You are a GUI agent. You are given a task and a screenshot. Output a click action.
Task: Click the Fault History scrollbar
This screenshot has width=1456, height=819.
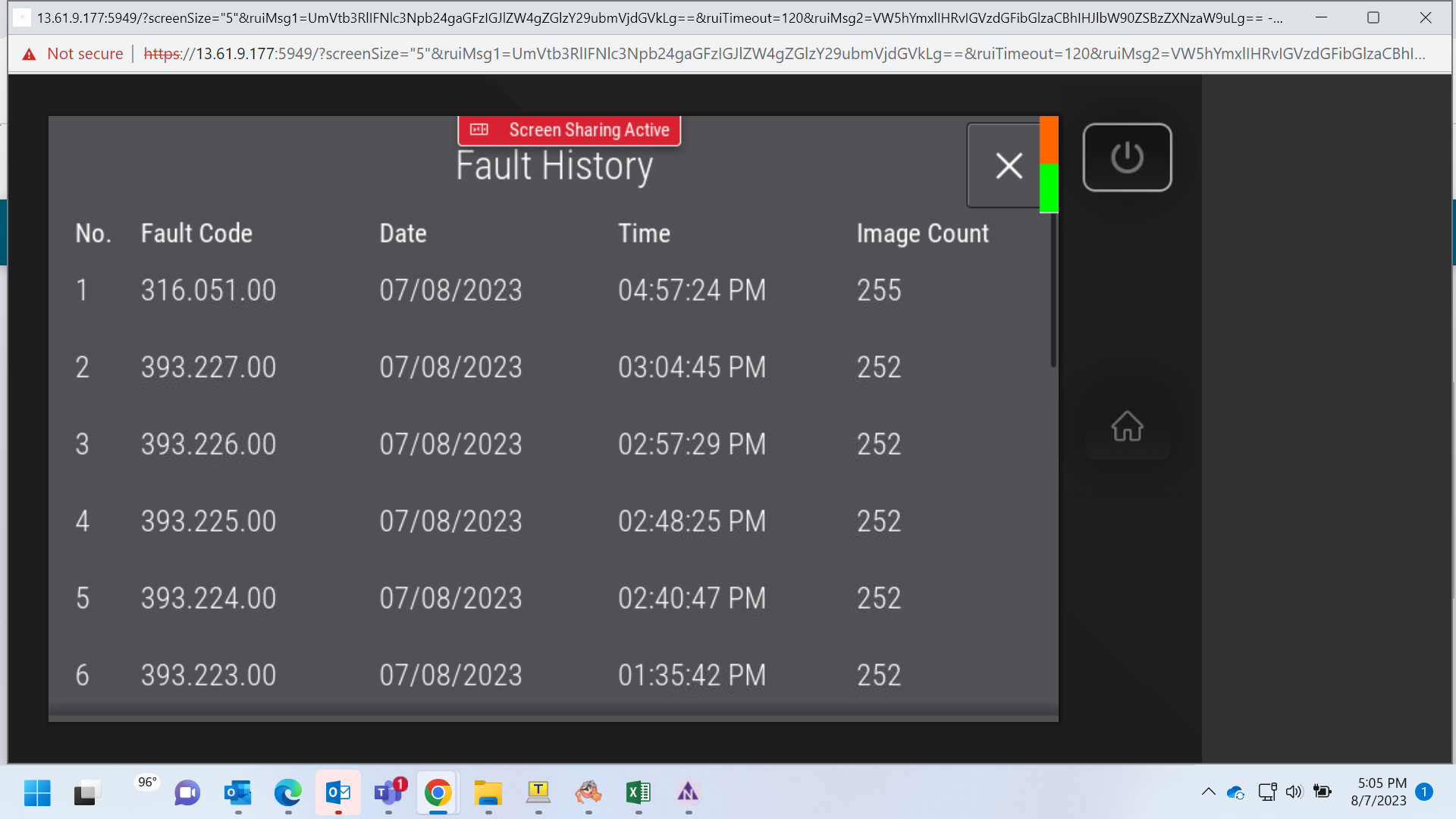pyautogui.click(x=1053, y=292)
